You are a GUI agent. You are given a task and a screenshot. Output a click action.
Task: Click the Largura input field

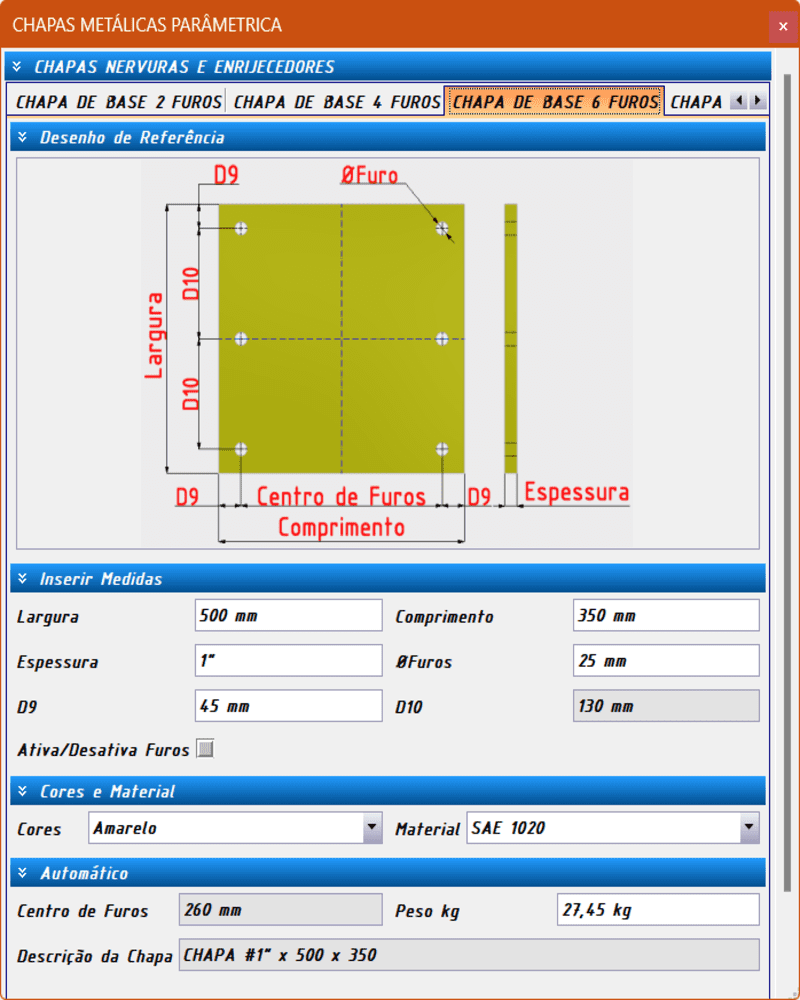click(289, 615)
